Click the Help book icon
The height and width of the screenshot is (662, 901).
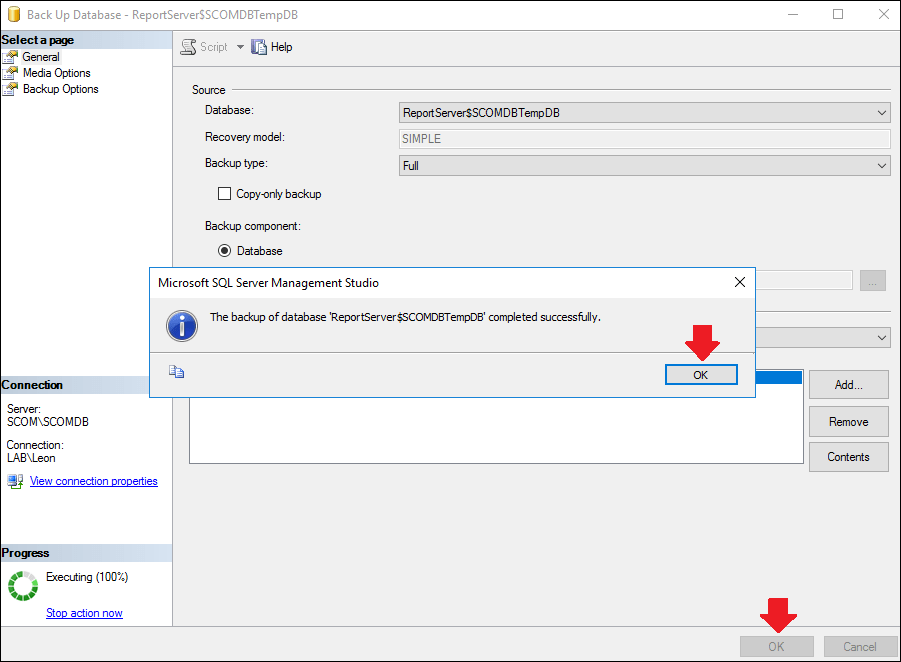tap(259, 47)
